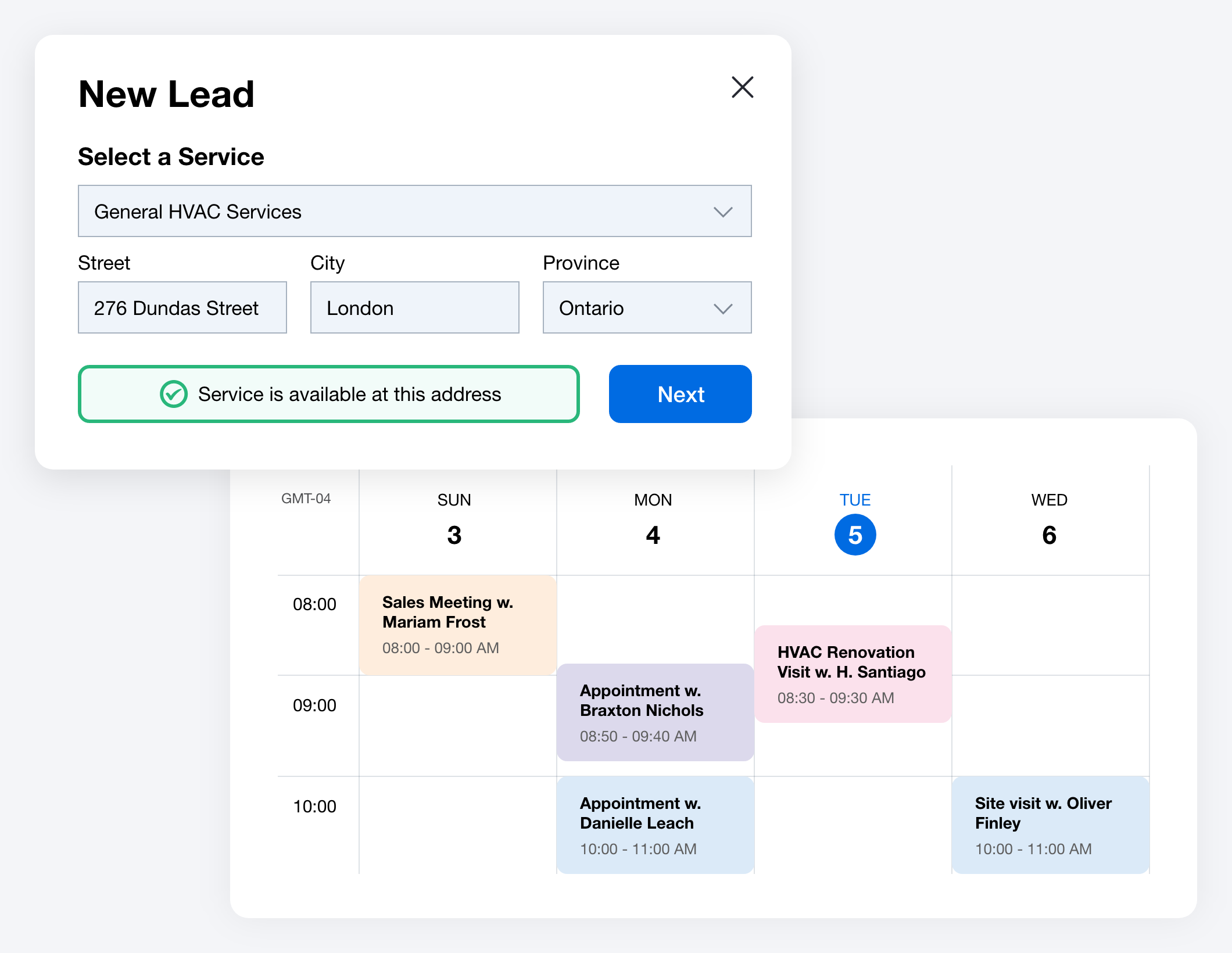This screenshot has height=953, width=1232.
Task: Open Site visit w. Oliver Finley event
Action: [x=1051, y=825]
